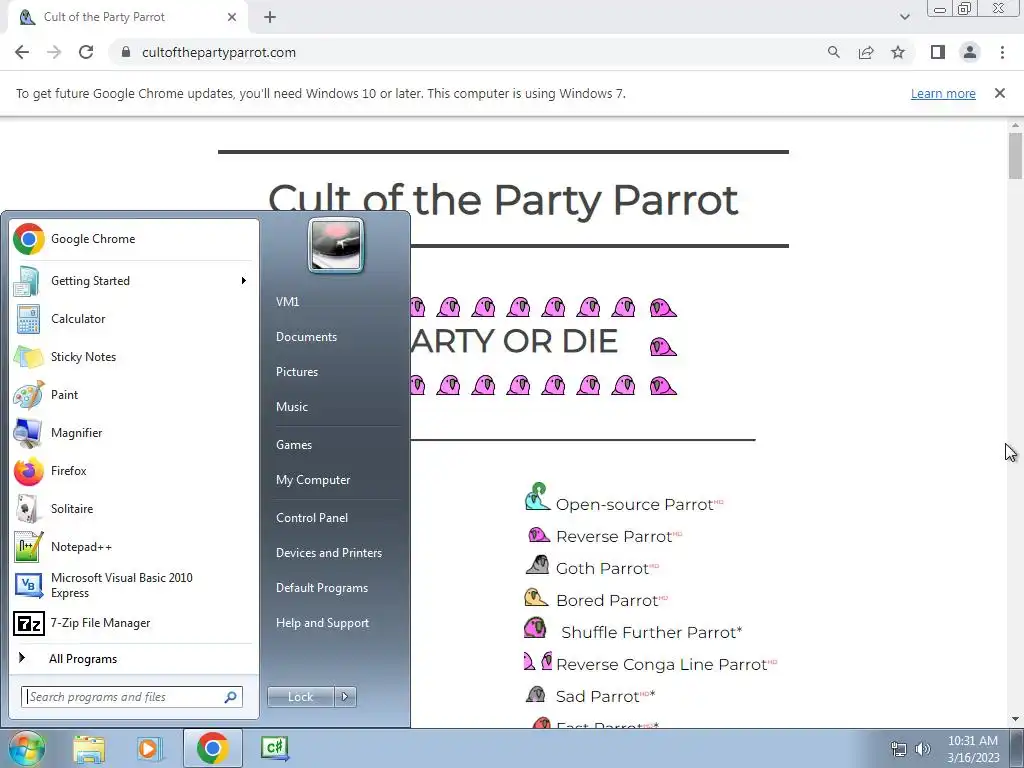
Task: Bookmark this tab with star
Action: click(x=898, y=52)
